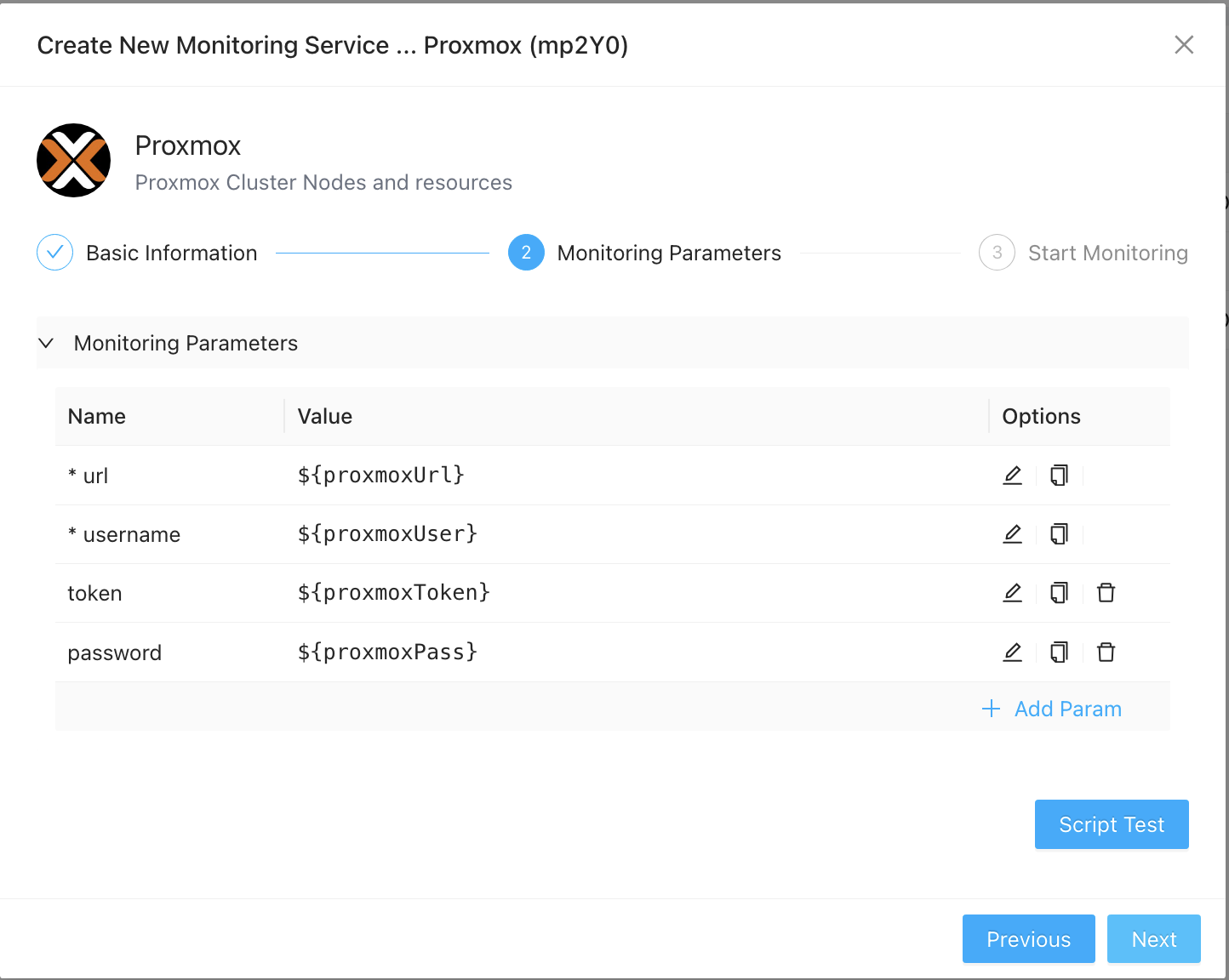Screen dimensions: 1229x980
Task: Close the Create New Monitoring Service dialog
Action: tap(1184, 45)
